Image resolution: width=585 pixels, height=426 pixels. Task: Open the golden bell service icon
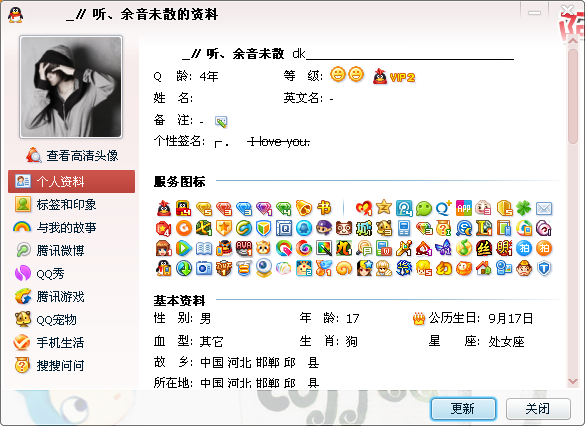[x=304, y=208]
